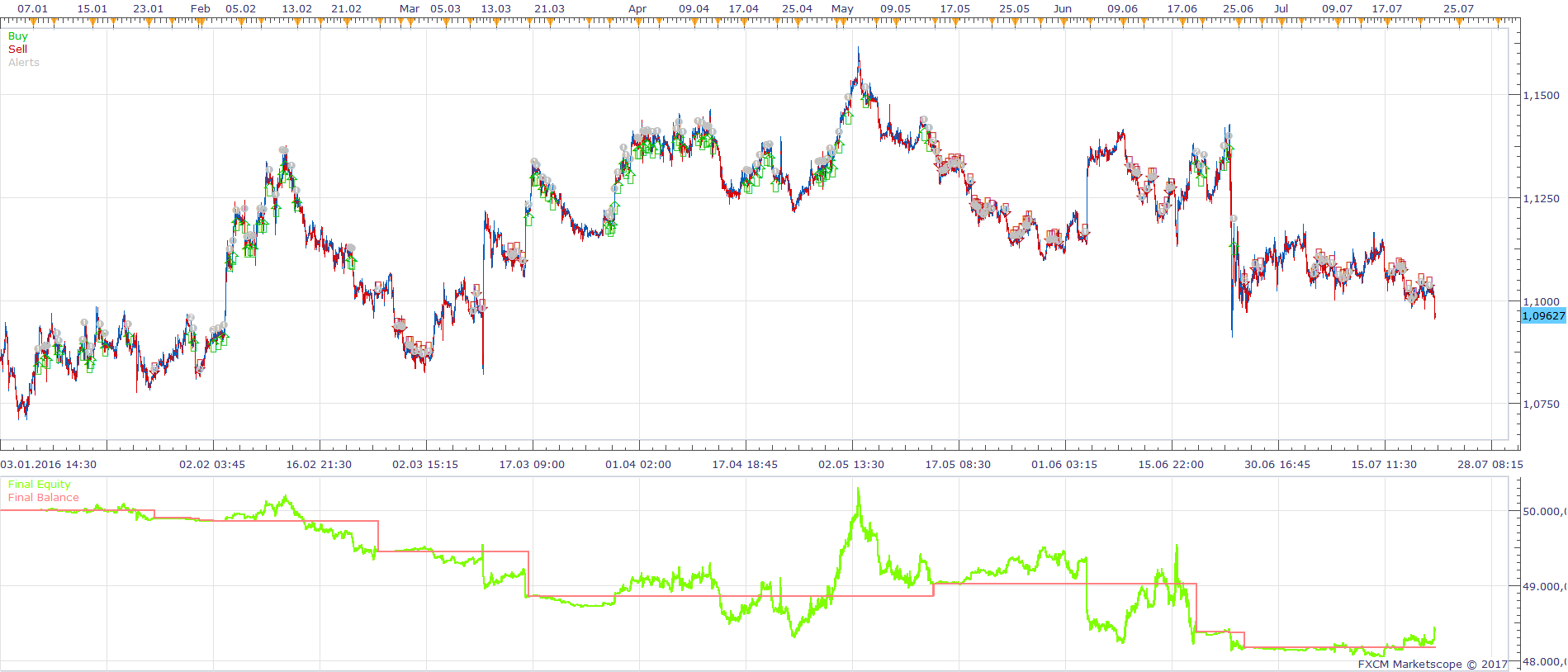Viewport: 1568px width, 672px height.
Task: Click the 17.06 top axis date
Action: point(1182,9)
